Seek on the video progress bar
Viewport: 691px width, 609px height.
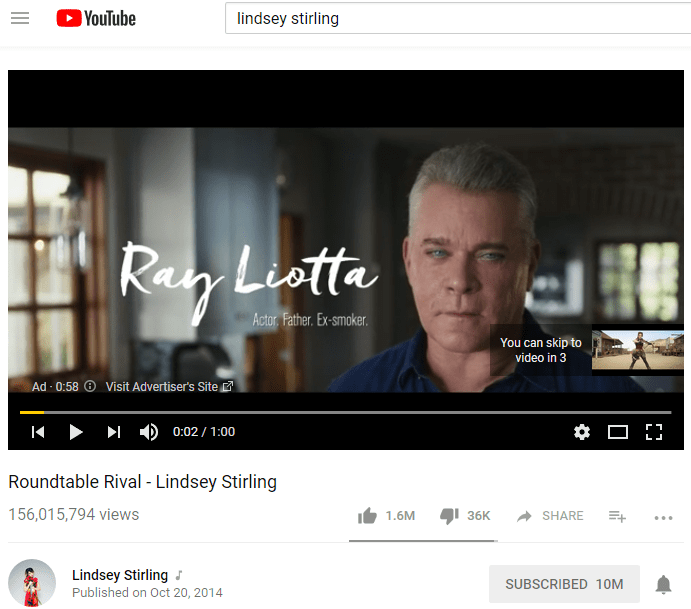click(x=346, y=412)
